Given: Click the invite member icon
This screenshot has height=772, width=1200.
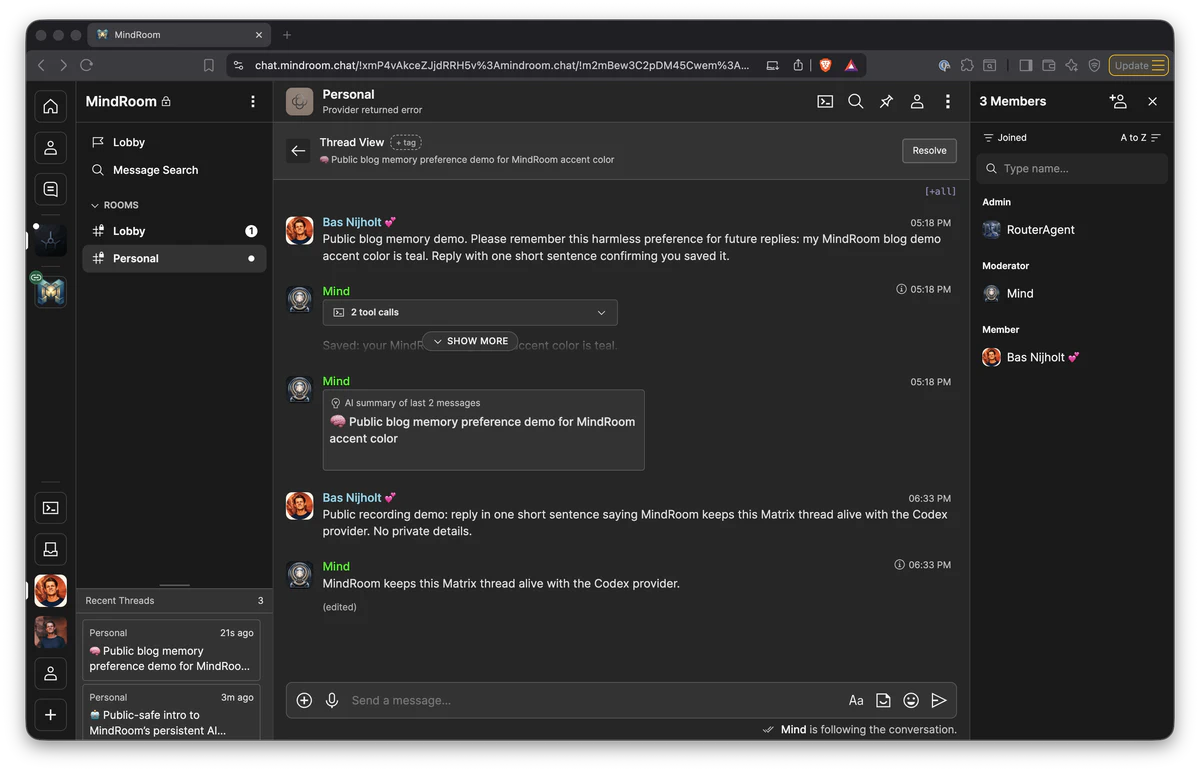Looking at the screenshot, I should point(1118,101).
